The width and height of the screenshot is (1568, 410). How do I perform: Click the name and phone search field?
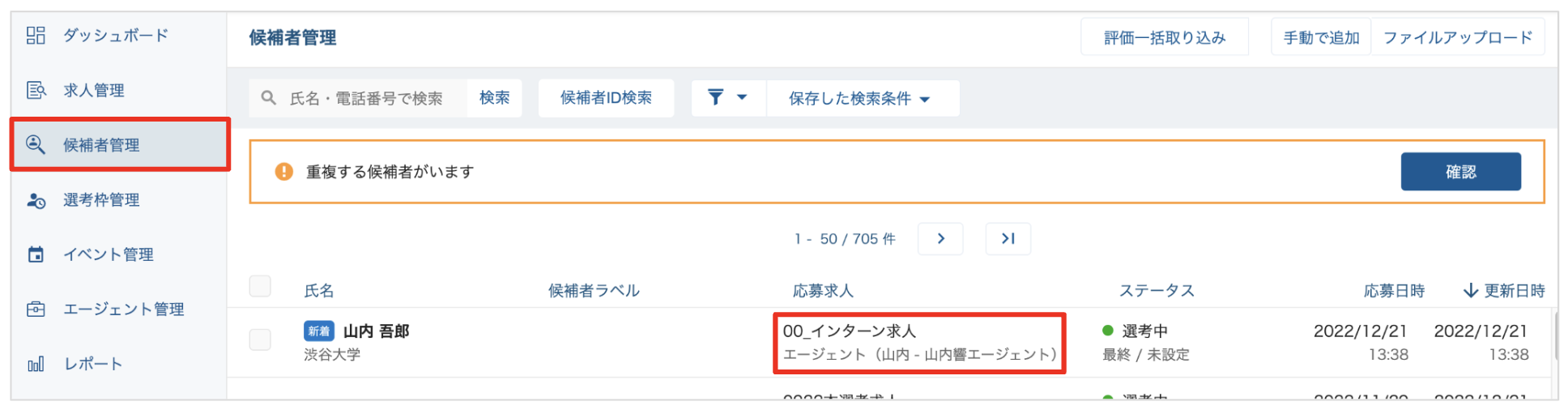point(366,98)
